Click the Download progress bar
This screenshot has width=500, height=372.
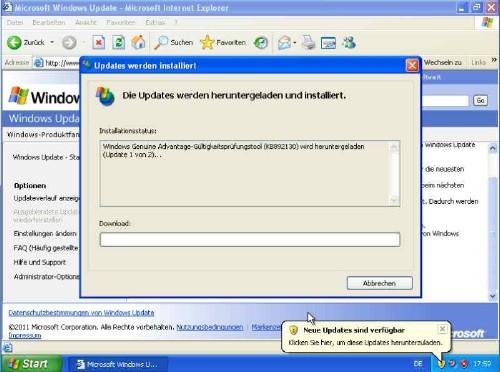coord(250,239)
